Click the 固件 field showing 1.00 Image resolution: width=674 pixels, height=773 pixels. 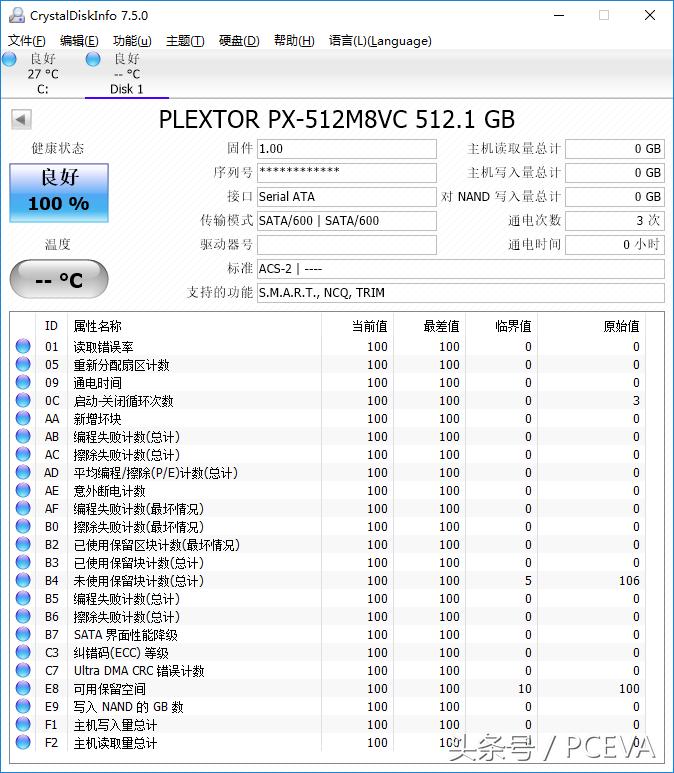pos(347,149)
